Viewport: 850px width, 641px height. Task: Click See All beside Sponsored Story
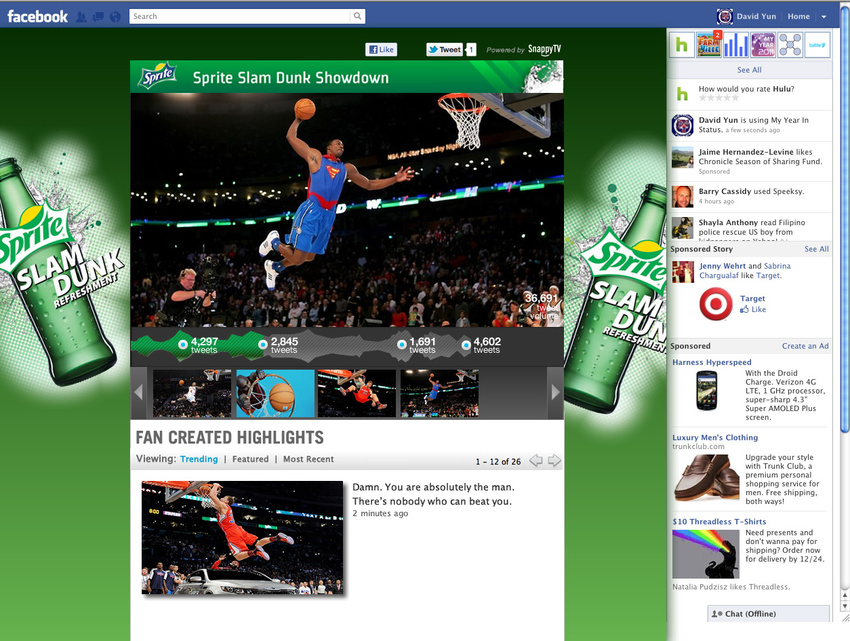816,249
